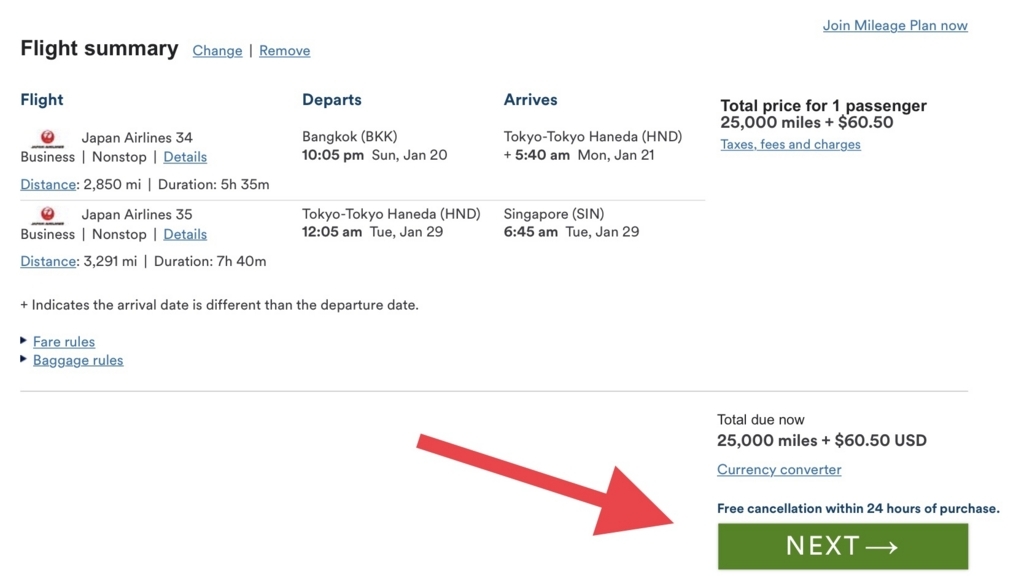
Task: Expand the Fare rules section
Action: [64, 342]
